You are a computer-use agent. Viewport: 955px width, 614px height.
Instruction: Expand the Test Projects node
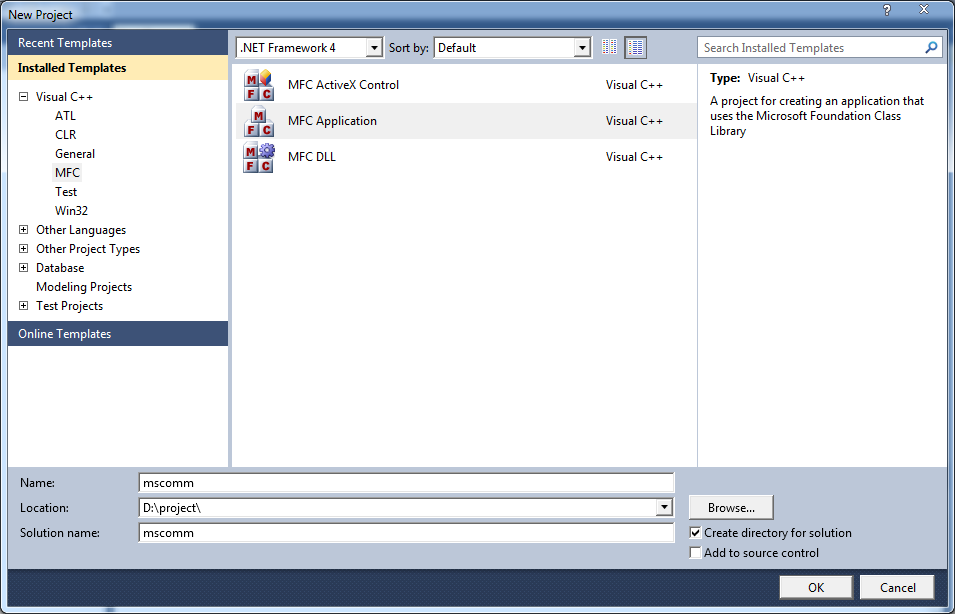click(24, 306)
